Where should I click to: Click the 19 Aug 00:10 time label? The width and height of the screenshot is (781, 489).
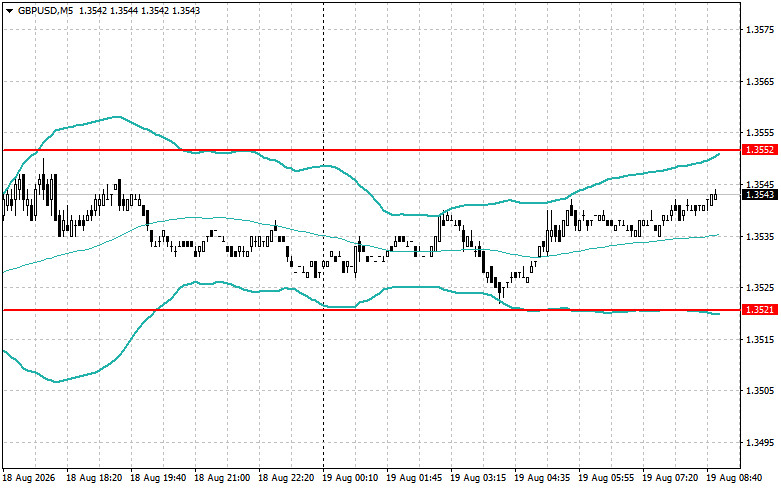point(350,478)
